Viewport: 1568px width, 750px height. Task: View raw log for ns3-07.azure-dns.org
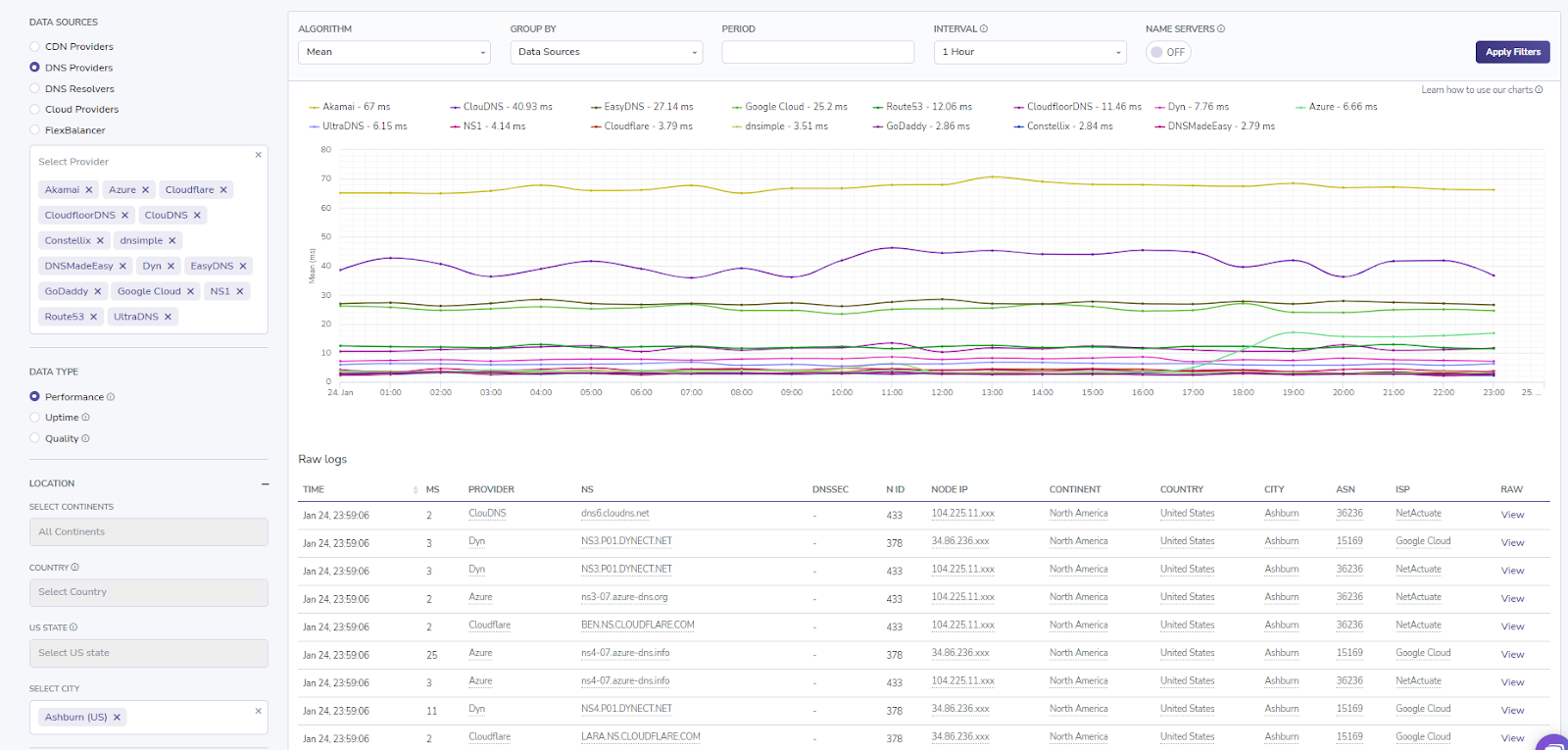tap(1512, 599)
